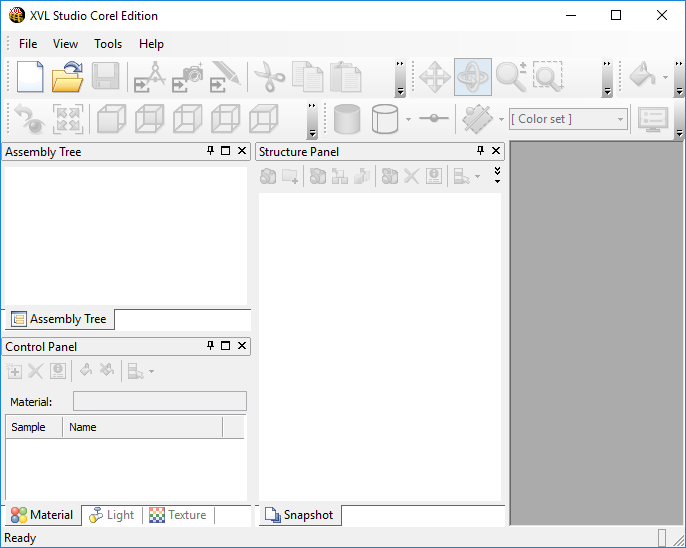Select the Rotate orbit view tool
This screenshot has height=548, width=686.
[x=472, y=77]
